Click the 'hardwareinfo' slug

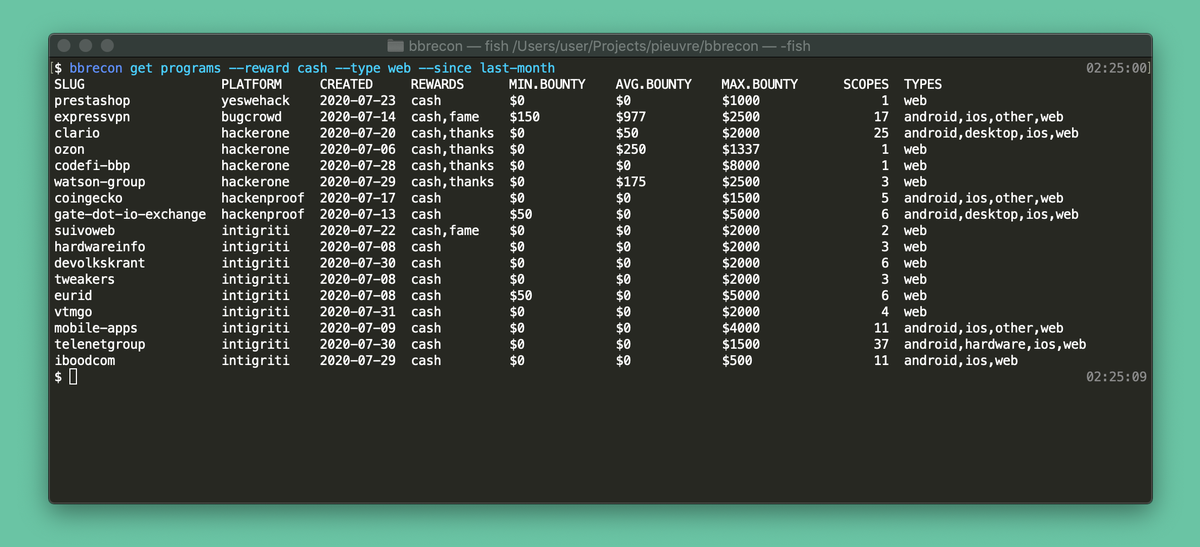click(x=100, y=247)
